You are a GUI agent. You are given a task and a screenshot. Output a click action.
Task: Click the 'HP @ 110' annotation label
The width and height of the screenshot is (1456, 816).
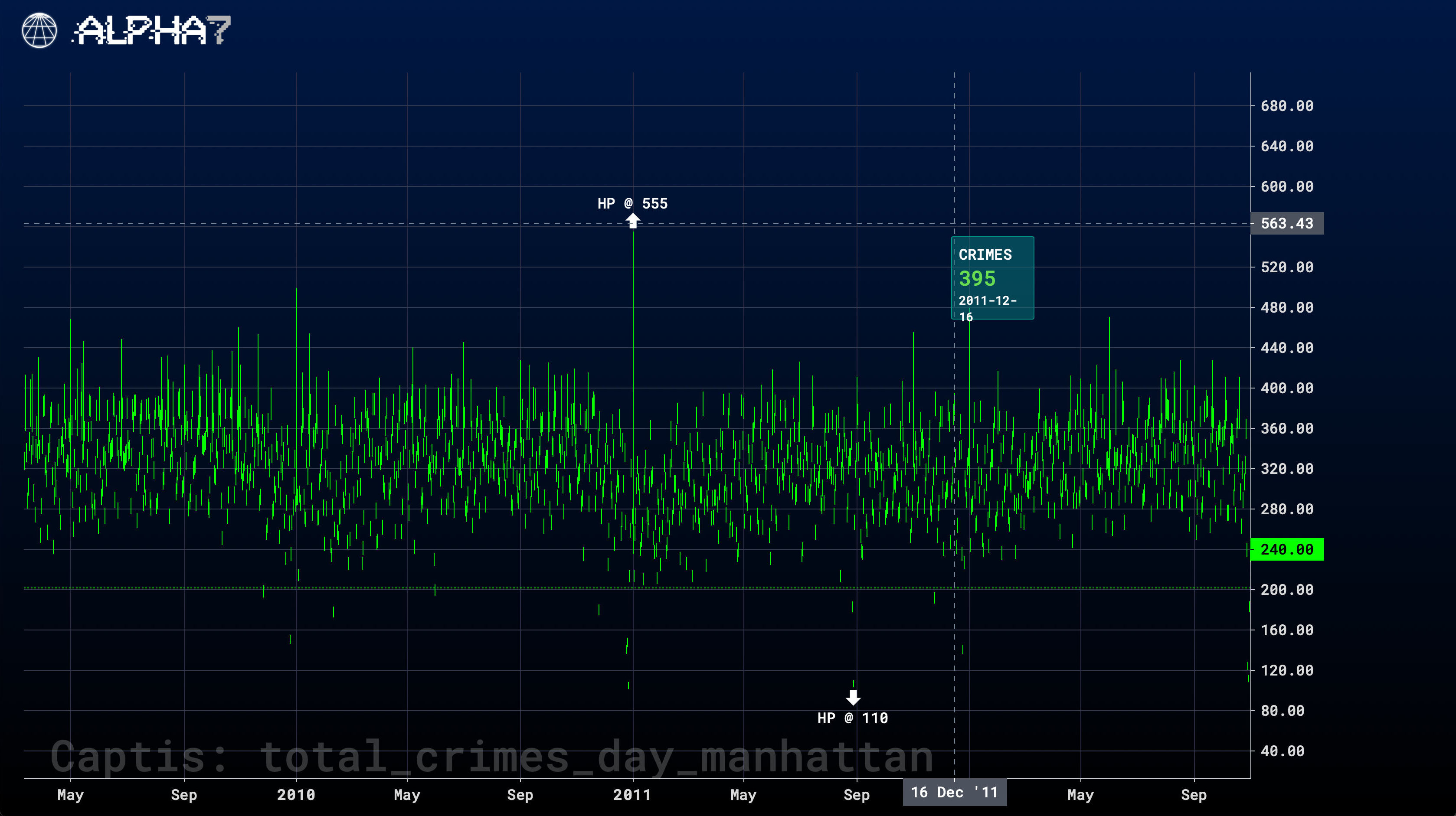[x=853, y=718]
